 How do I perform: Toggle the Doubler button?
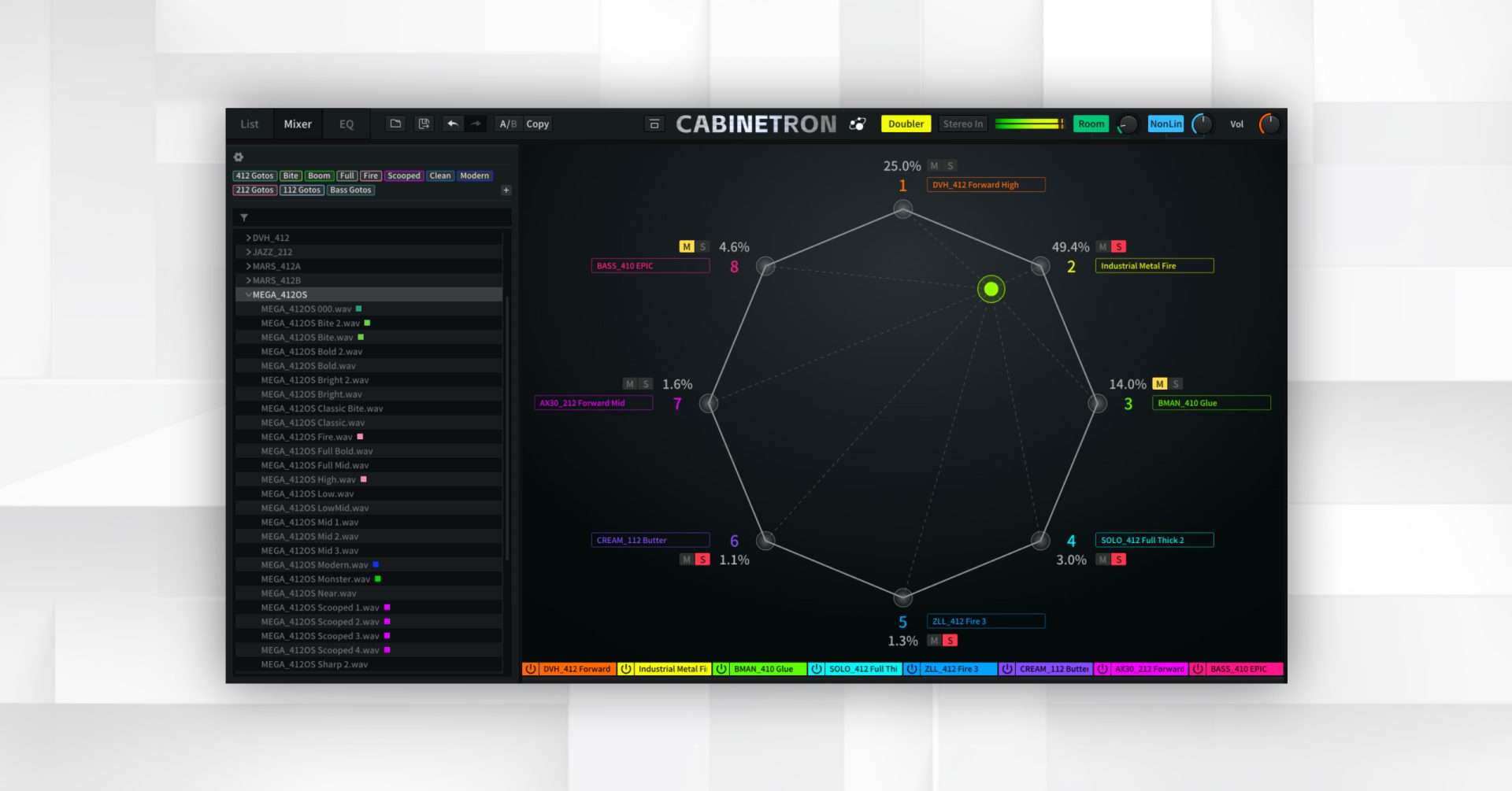pyautogui.click(x=906, y=124)
